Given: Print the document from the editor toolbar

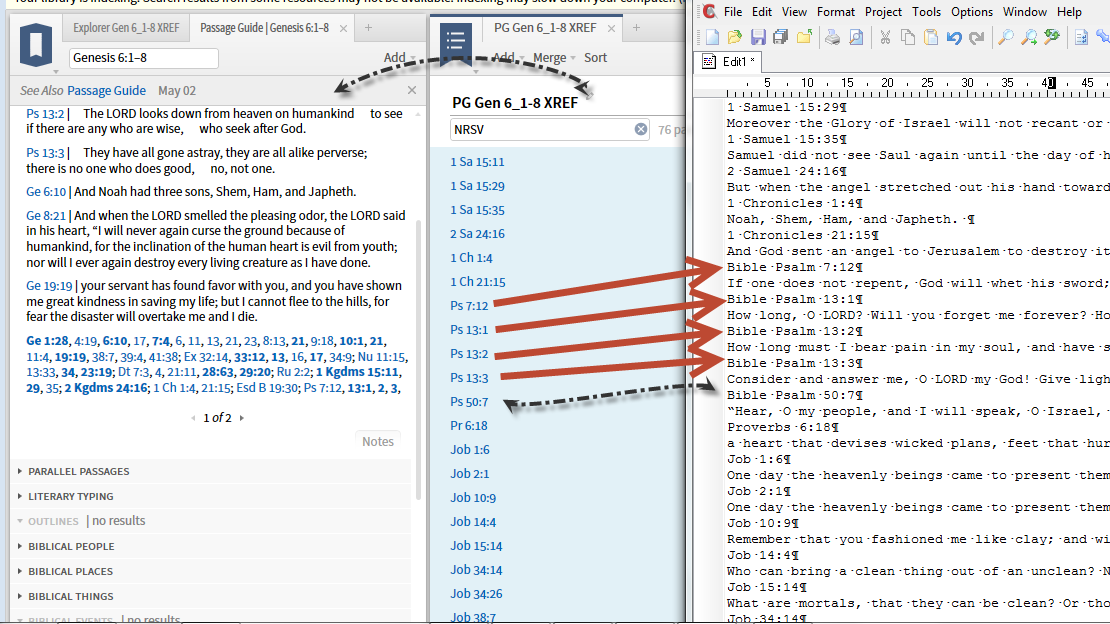Looking at the screenshot, I should [832, 37].
